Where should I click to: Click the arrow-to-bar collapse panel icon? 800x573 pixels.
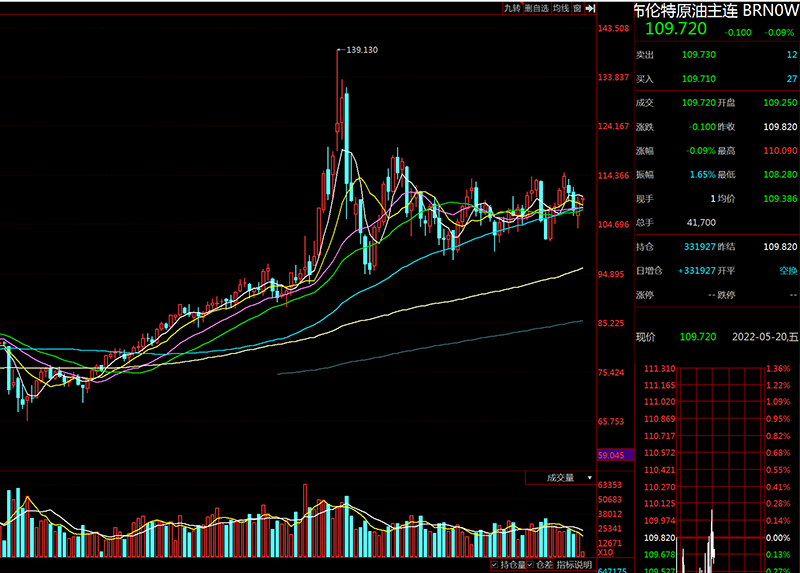click(x=589, y=8)
